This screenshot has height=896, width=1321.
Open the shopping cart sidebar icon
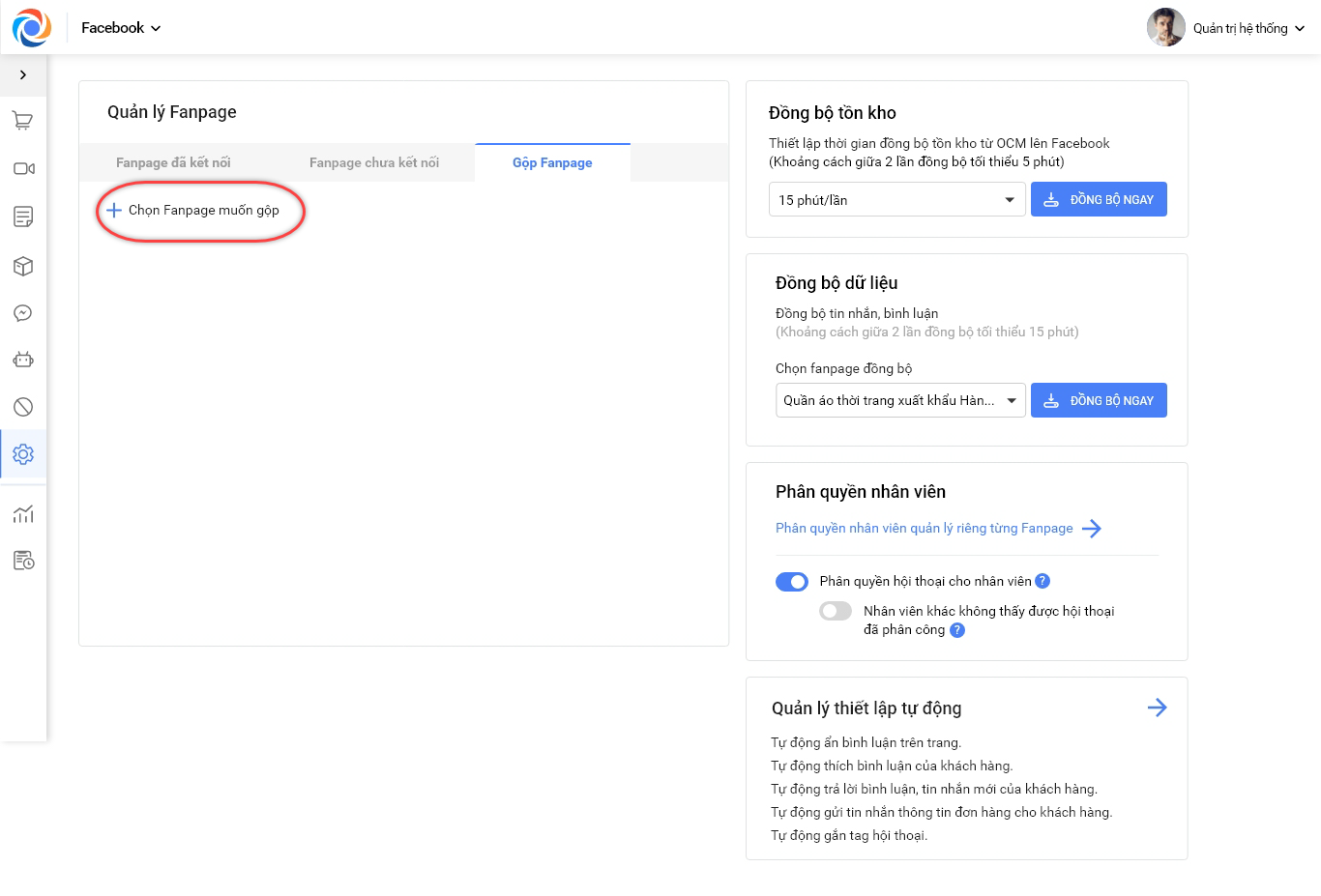click(23, 121)
